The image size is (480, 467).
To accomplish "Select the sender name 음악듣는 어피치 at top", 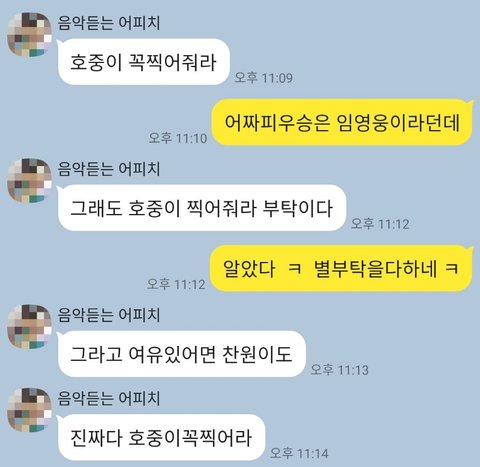I will click(109, 23).
